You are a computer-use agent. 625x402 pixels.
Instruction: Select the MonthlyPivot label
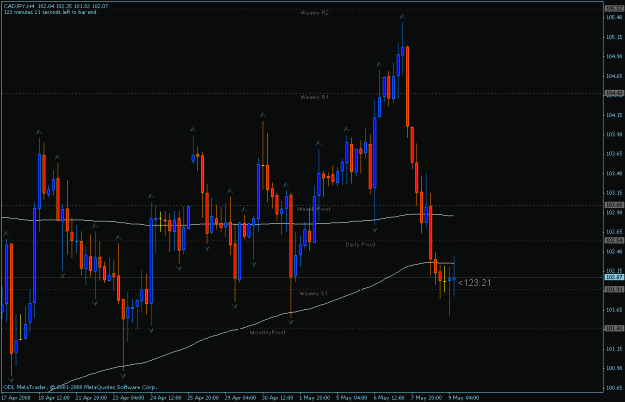(x=267, y=332)
